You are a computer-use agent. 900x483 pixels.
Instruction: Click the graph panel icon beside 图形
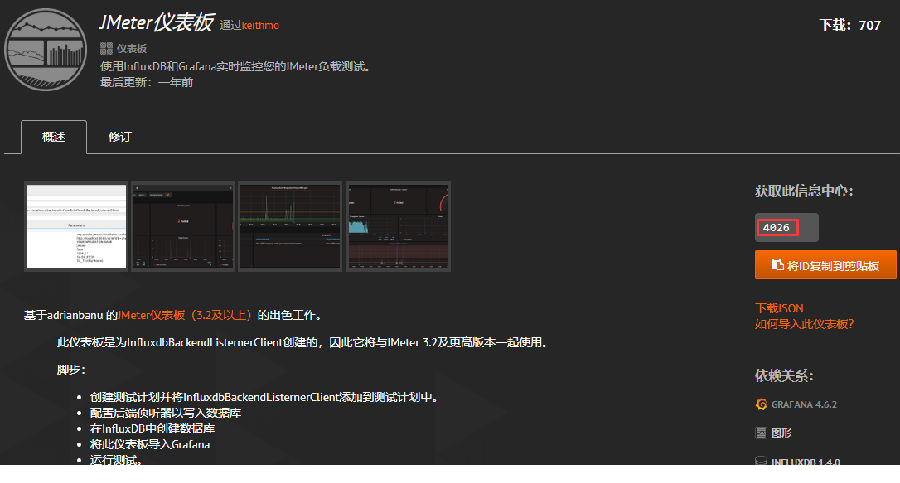[761, 433]
